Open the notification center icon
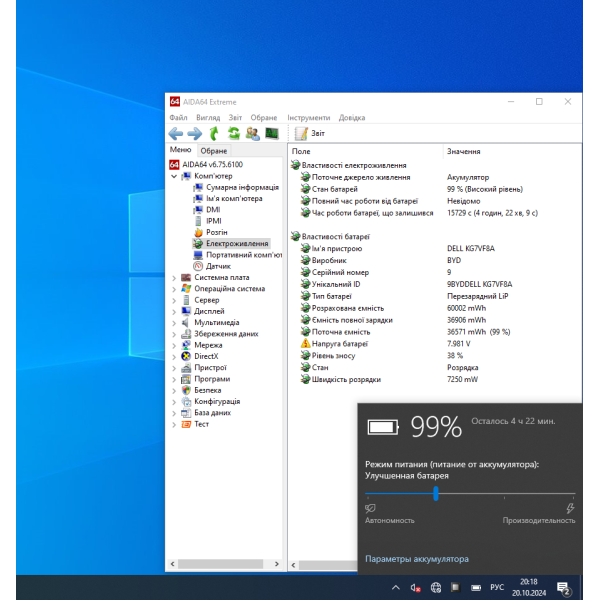Screen dimensions: 600x600 click(x=563, y=588)
